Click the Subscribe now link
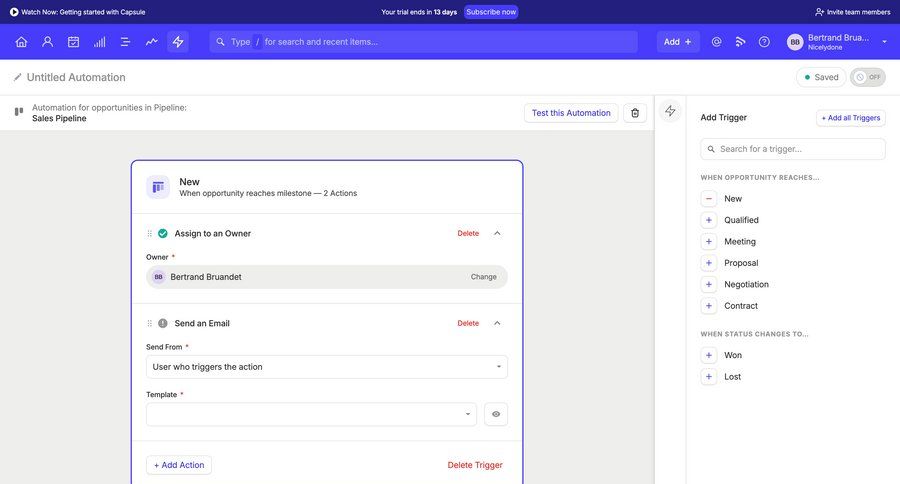Screen dimensions: 900x484 (x=491, y=12)
